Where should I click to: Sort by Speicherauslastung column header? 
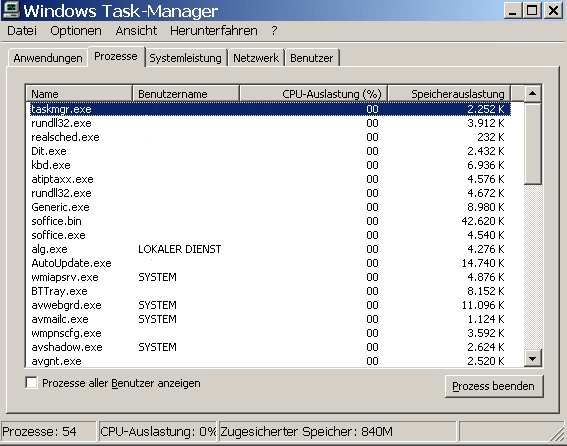tap(449, 94)
